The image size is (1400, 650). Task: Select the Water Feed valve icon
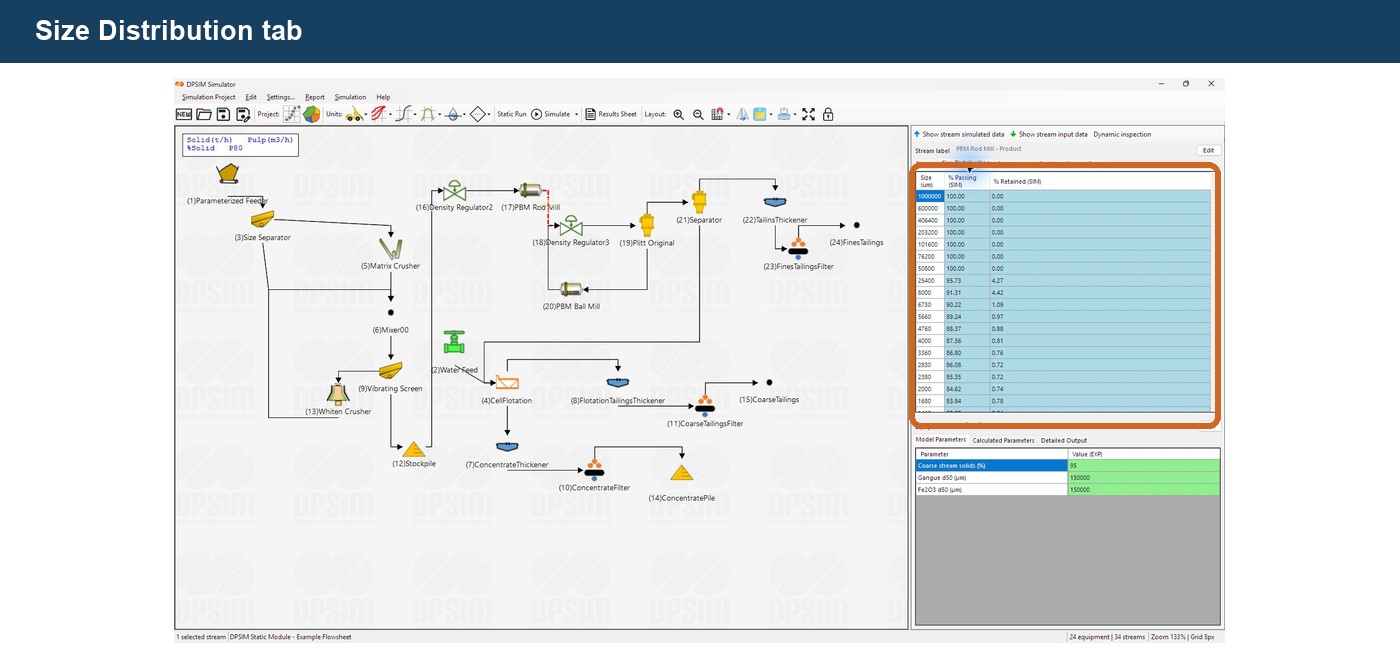455,343
